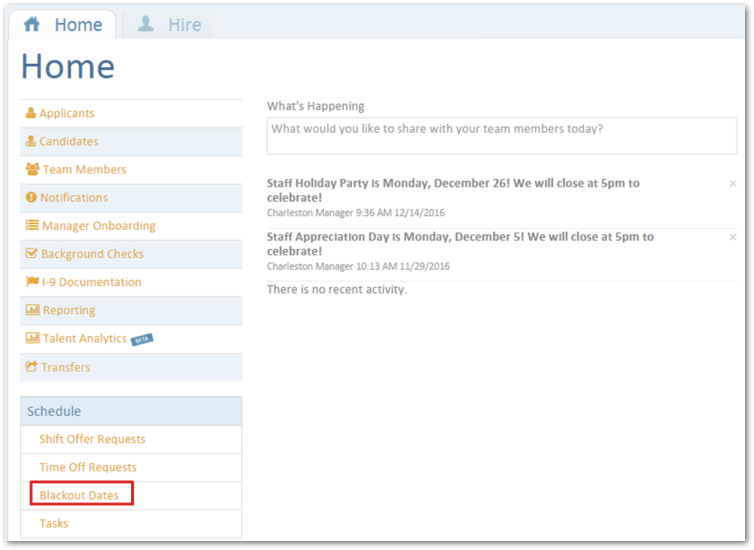
Task: Click the Talent Analytics chart icon
Action: [32, 338]
